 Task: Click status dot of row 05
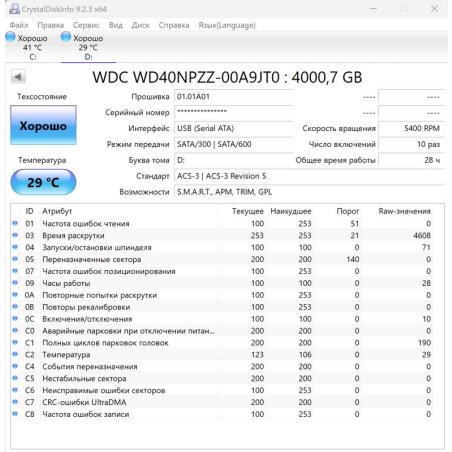pos(15,259)
